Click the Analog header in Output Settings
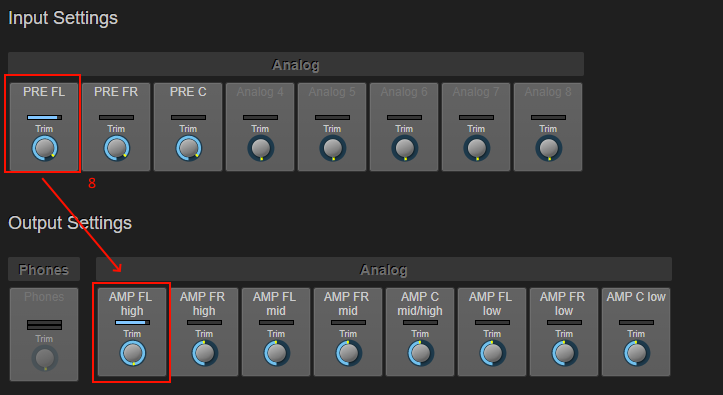The width and height of the screenshot is (723, 395). click(x=384, y=269)
